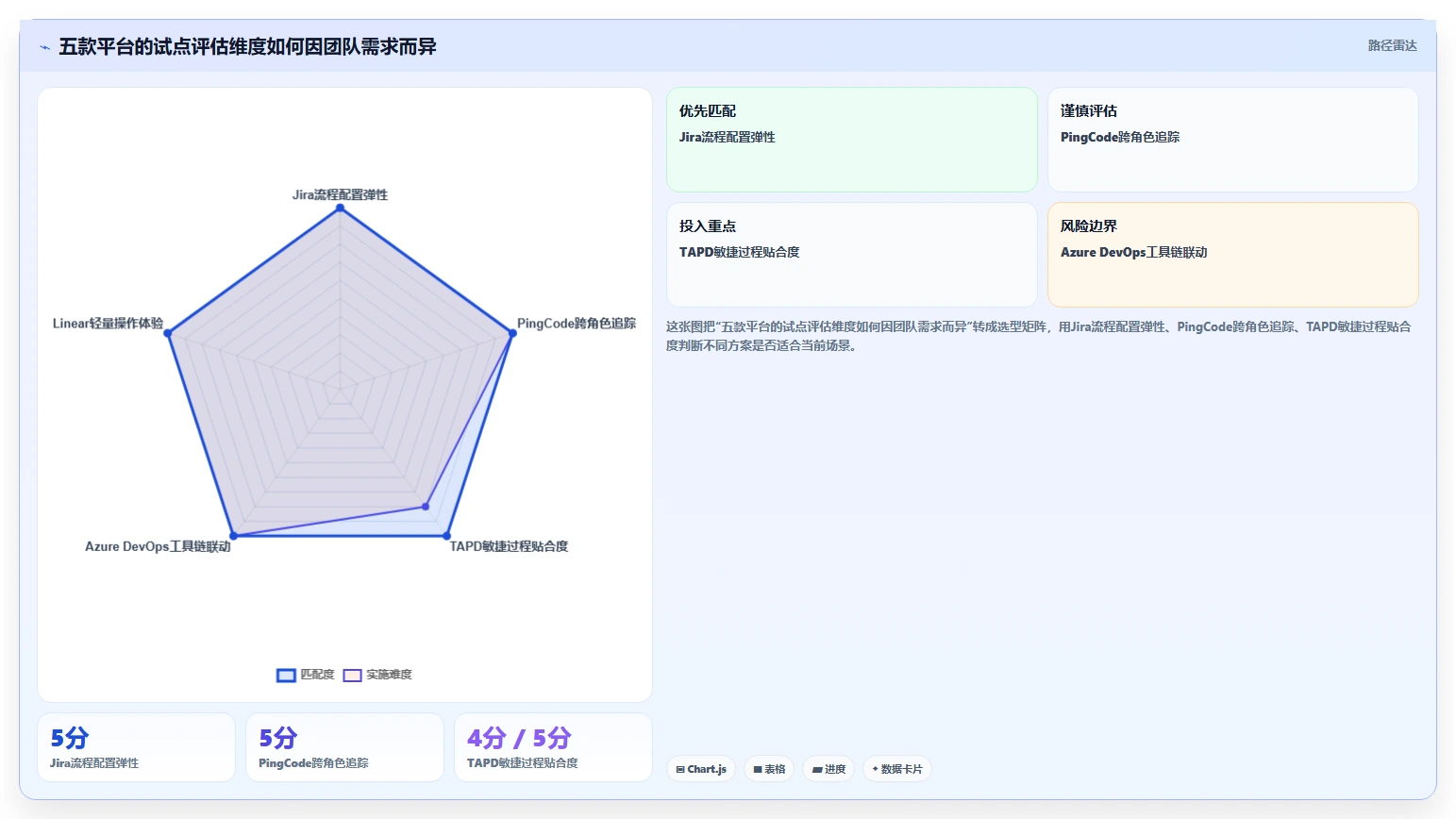
Task: Click the summary paragraph starting 这张图把
Action: (1039, 336)
